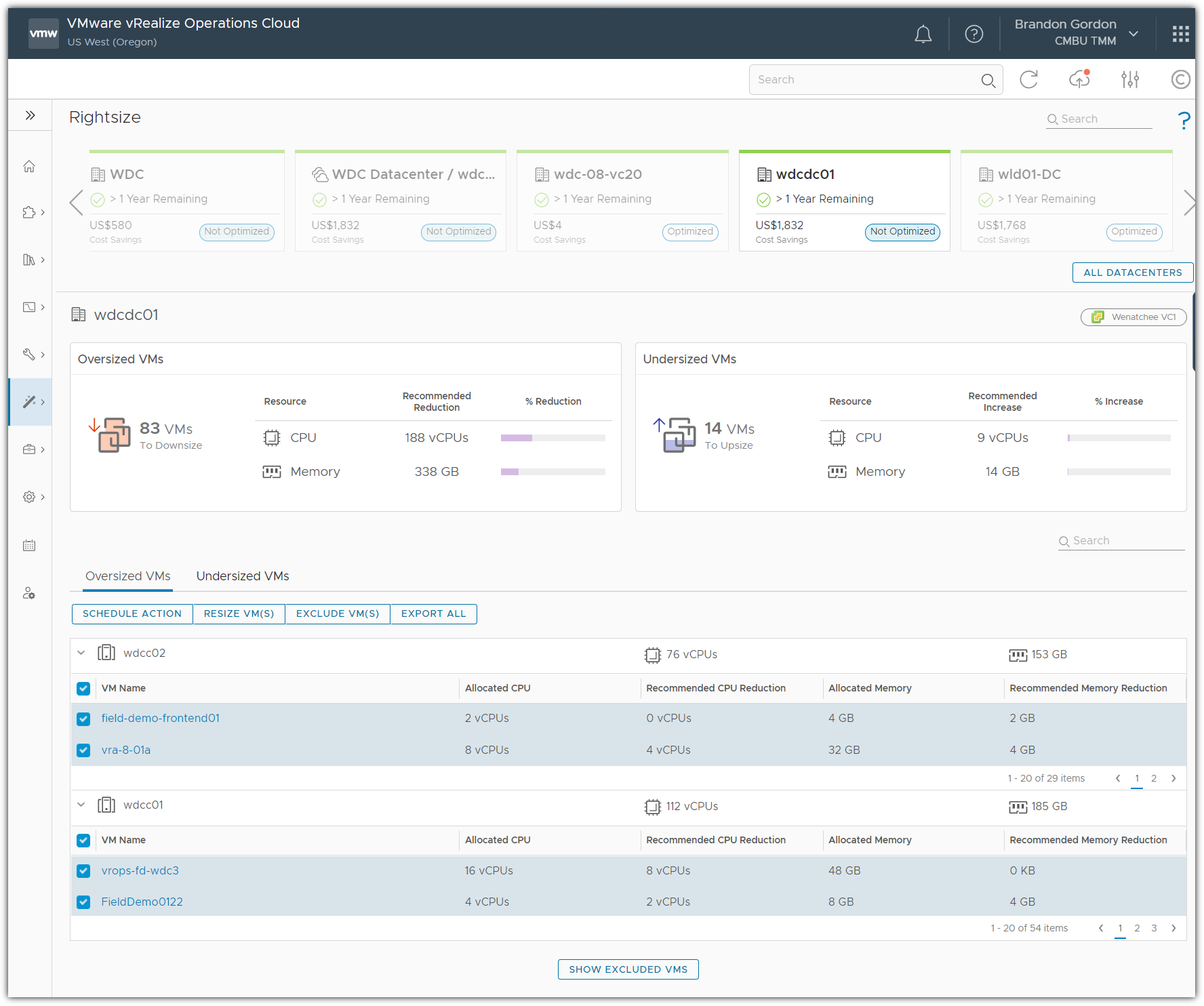Go to page 3 of wdcc01 items

pos(1154,928)
